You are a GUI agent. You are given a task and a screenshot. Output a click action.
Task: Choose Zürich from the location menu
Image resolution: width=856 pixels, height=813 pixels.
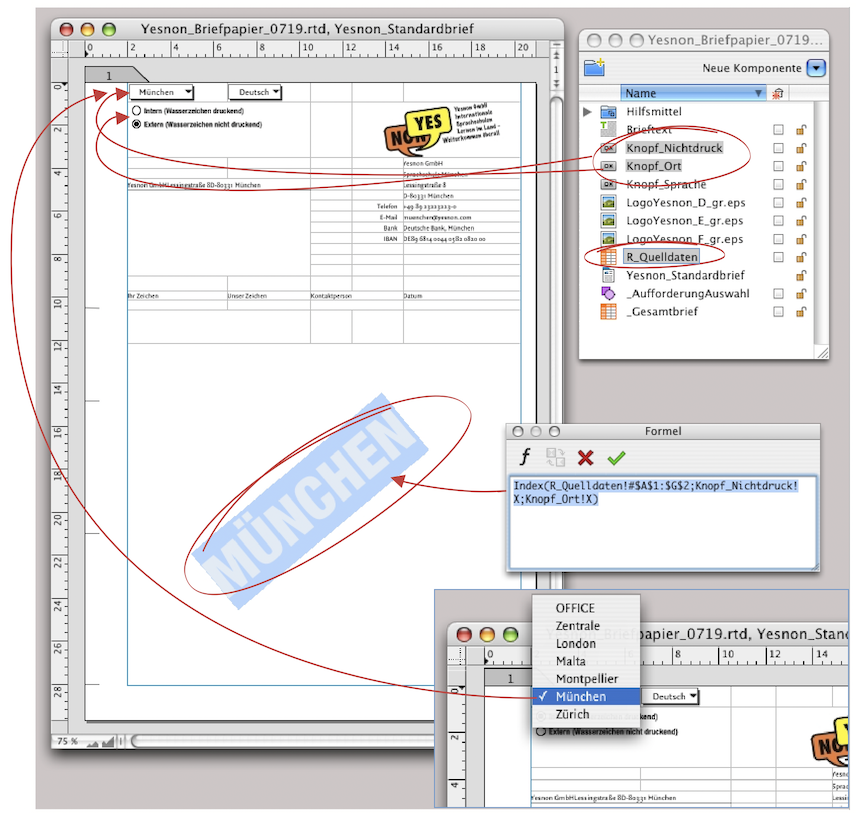pyautogui.click(x=572, y=714)
